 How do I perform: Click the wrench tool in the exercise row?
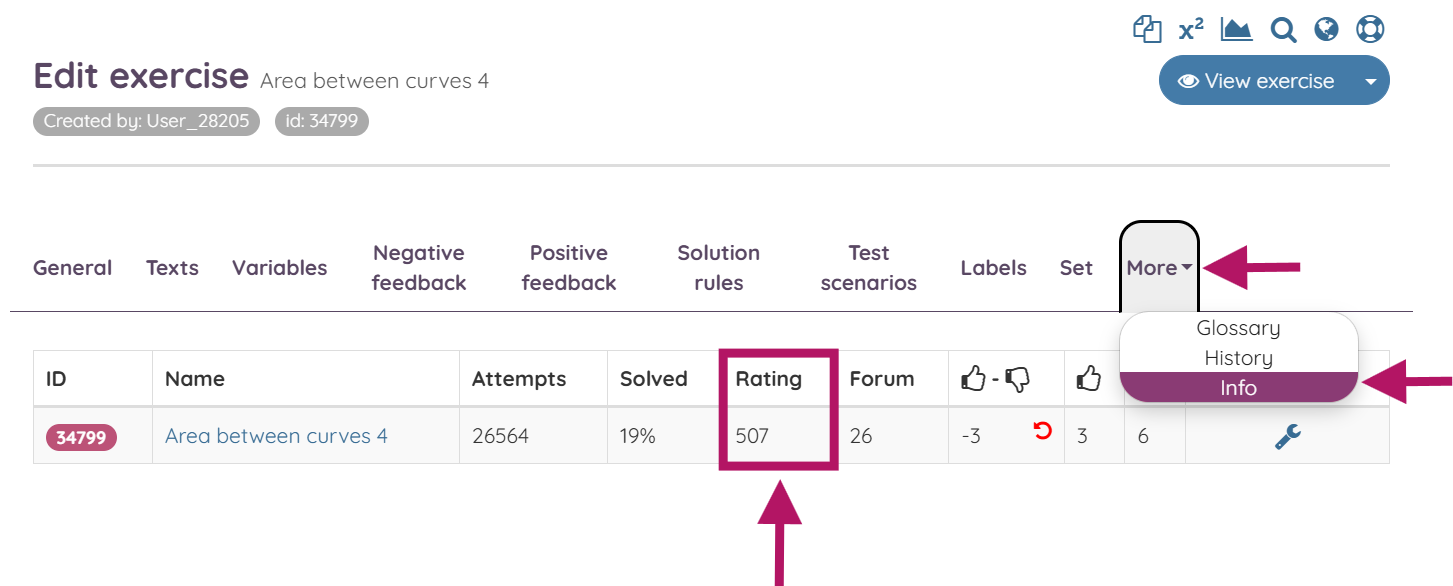(1286, 435)
